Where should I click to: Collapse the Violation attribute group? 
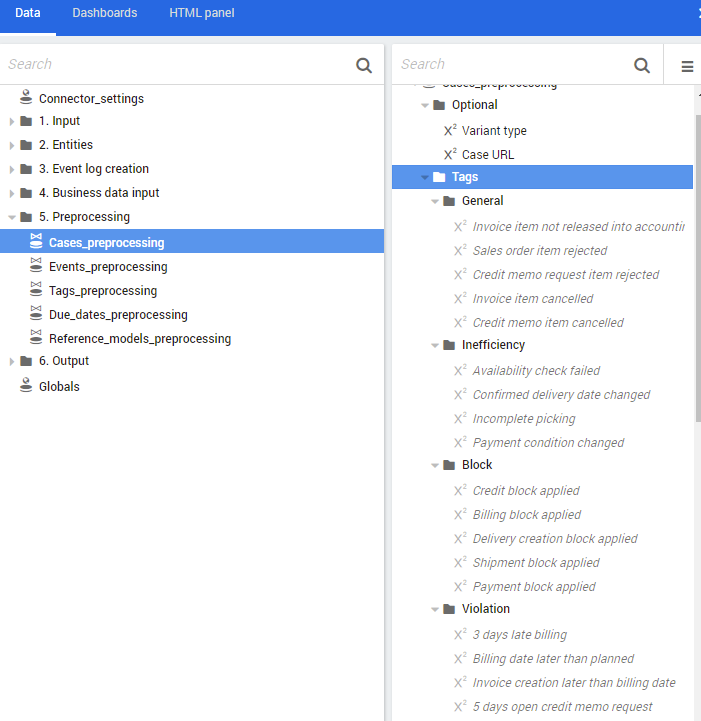435,609
